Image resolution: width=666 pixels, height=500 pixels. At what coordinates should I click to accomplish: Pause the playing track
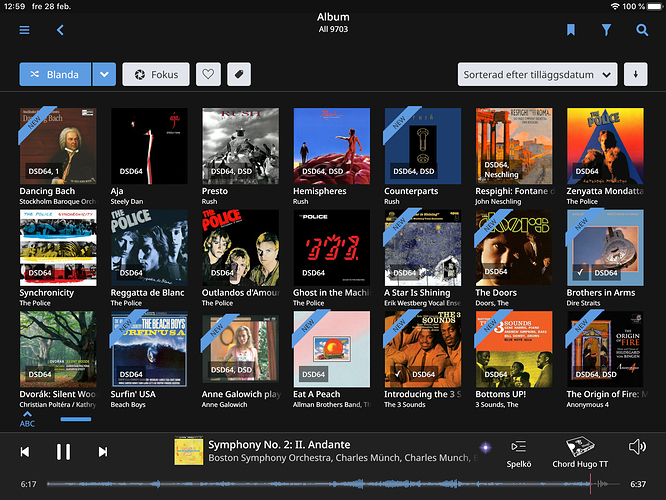tap(63, 452)
